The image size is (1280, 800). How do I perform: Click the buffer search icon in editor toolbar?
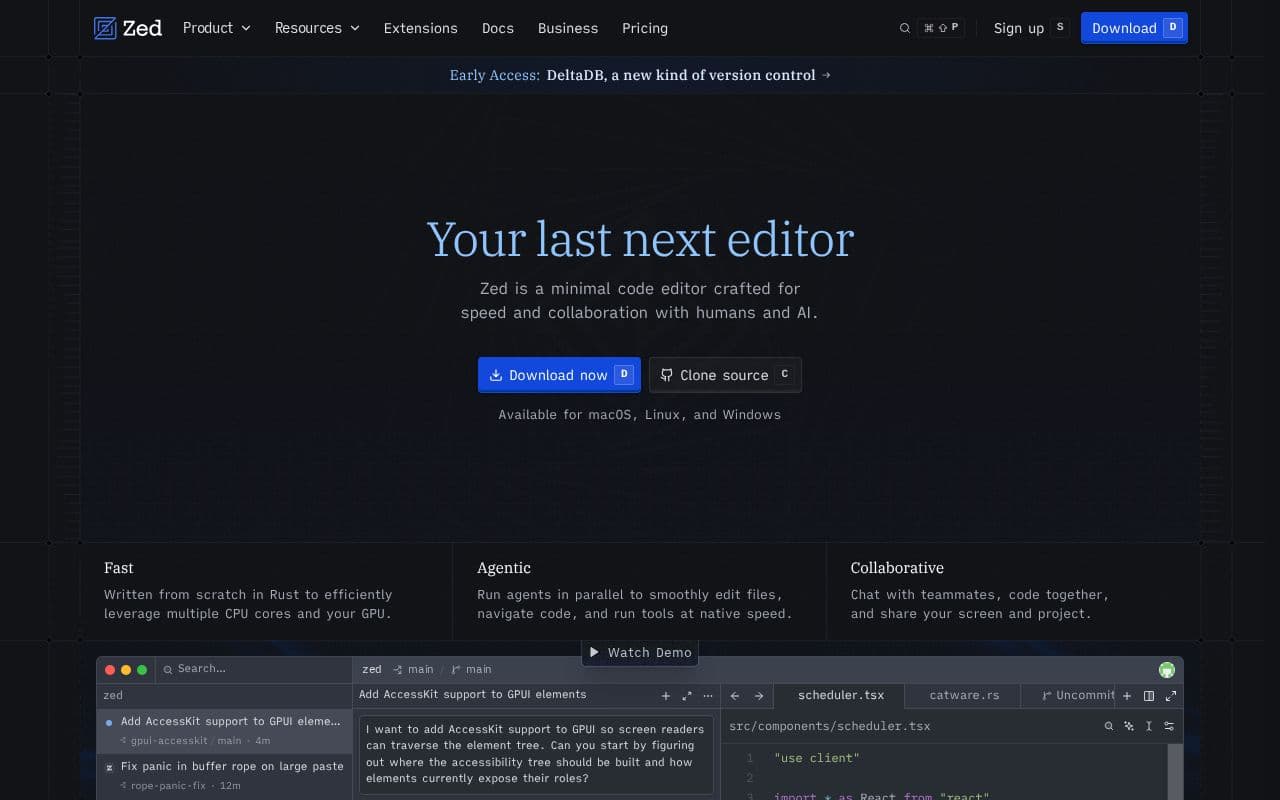pyautogui.click(x=1109, y=726)
